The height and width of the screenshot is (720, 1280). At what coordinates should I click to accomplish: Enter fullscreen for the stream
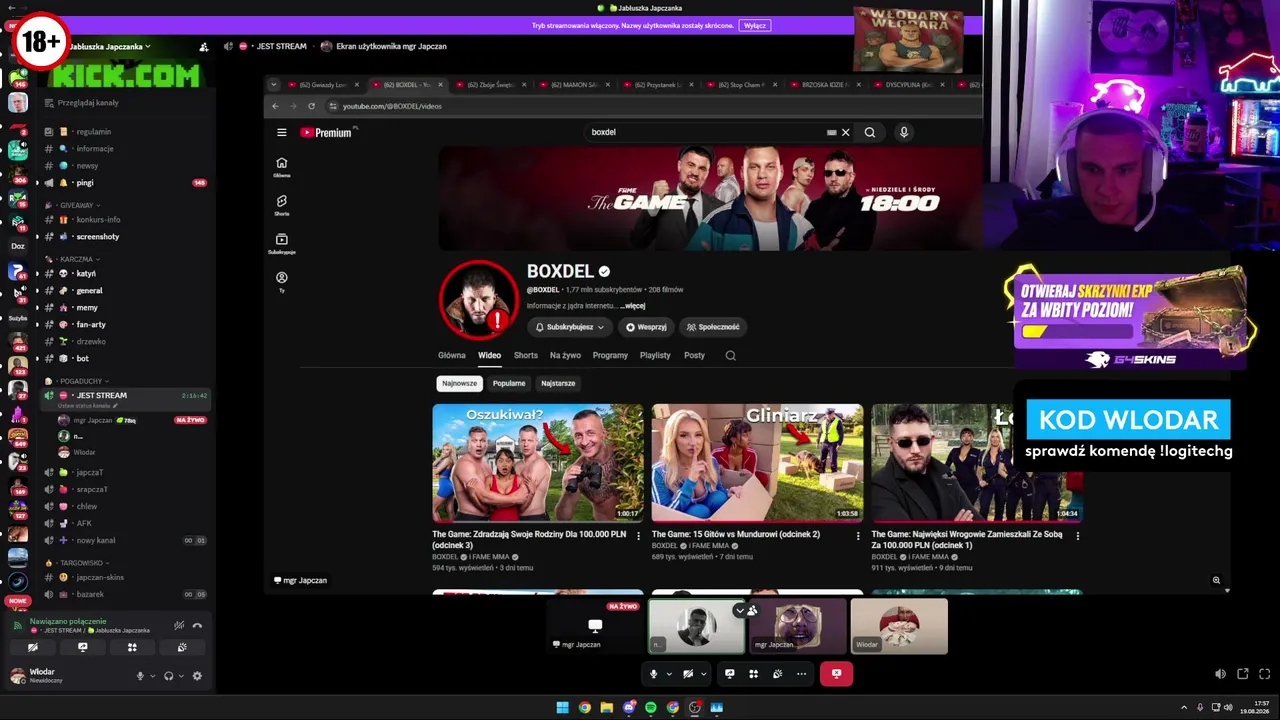(1265, 674)
